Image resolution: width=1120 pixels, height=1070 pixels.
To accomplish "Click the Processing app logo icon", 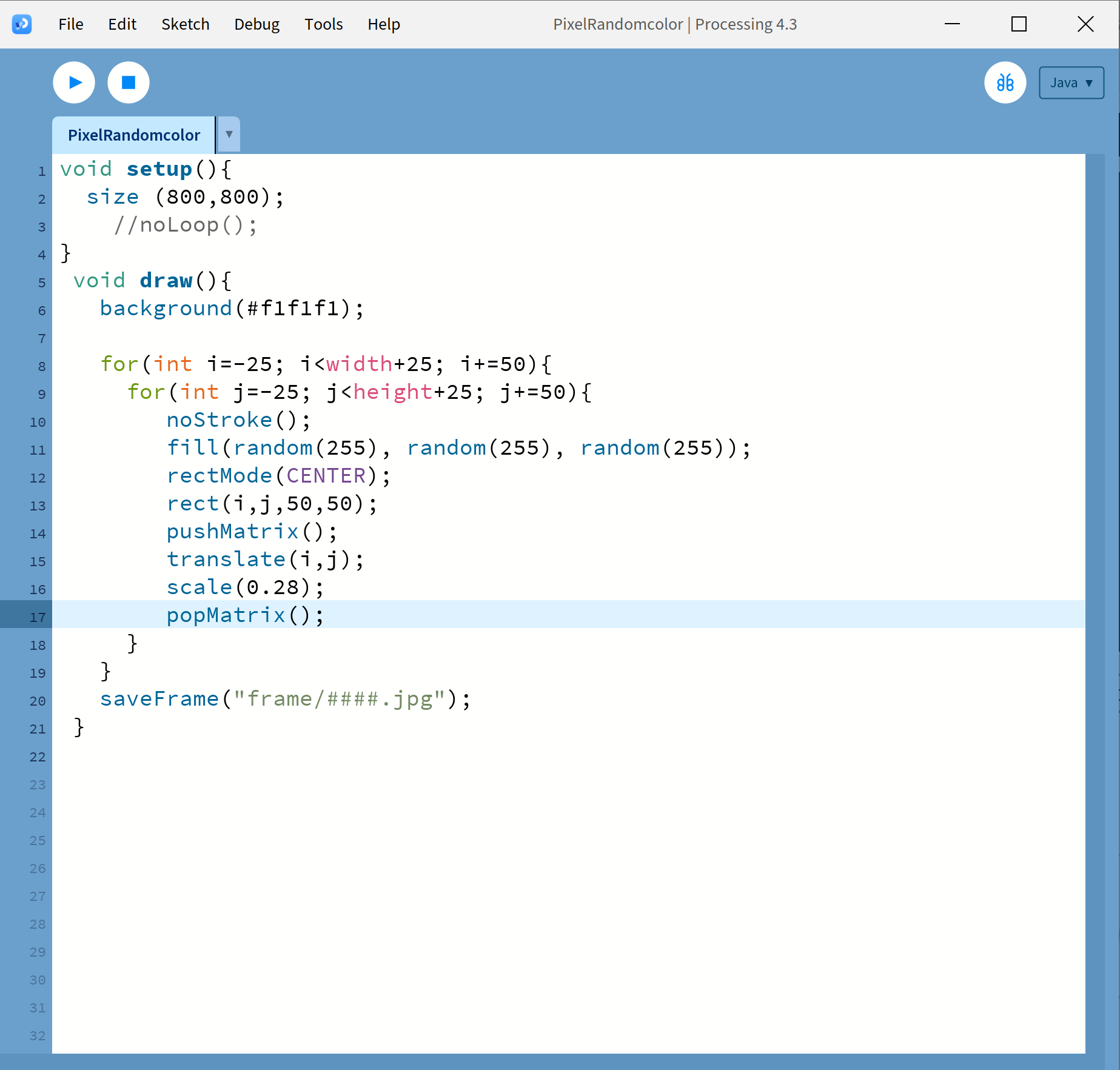I will tap(22, 24).
